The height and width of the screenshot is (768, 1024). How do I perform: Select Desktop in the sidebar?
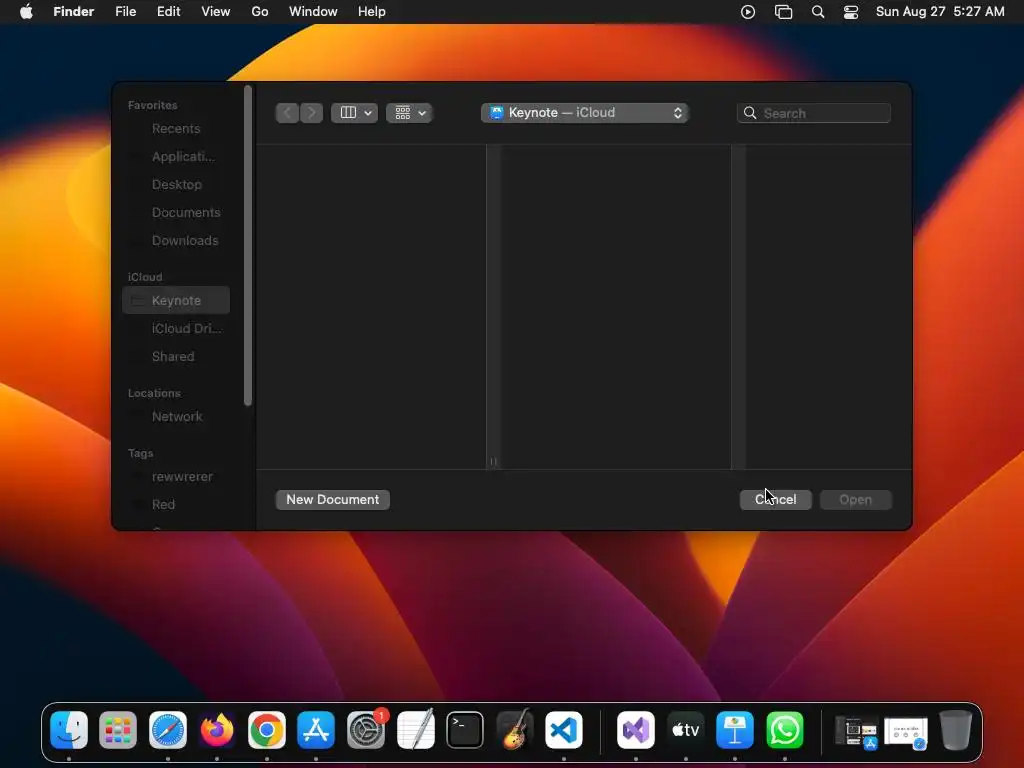point(176,185)
